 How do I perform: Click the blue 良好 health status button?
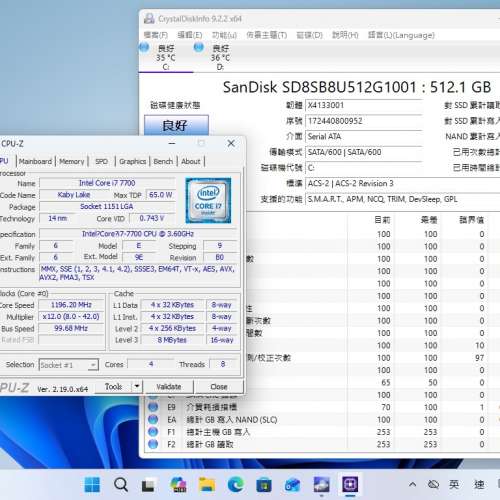point(176,125)
